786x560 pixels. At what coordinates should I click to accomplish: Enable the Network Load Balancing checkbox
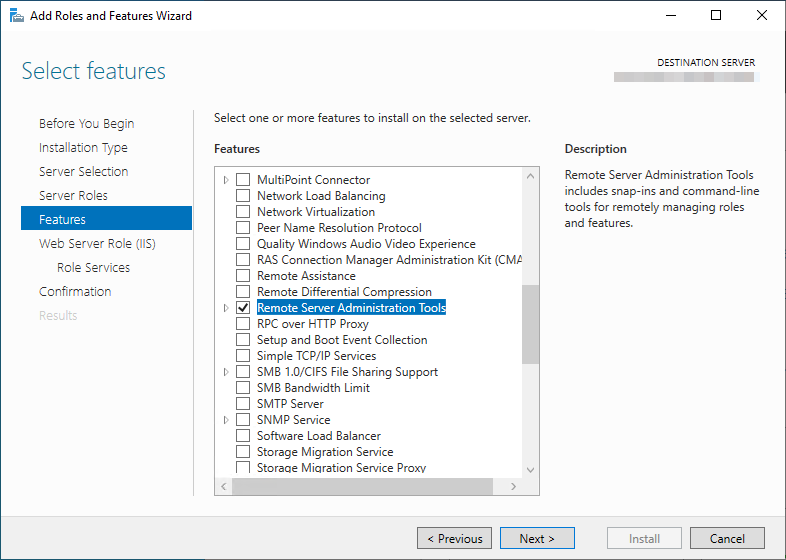(243, 196)
